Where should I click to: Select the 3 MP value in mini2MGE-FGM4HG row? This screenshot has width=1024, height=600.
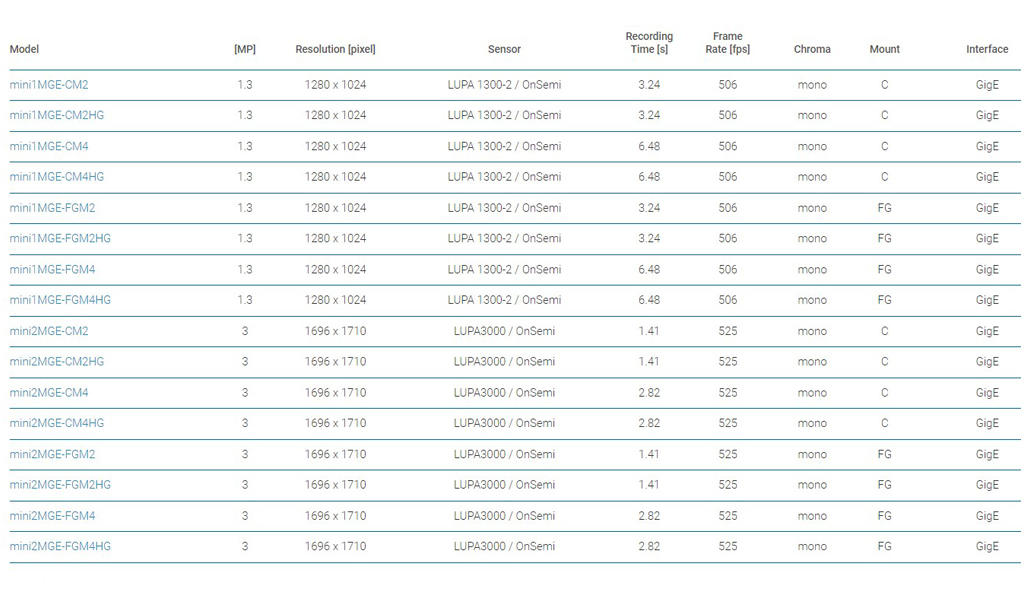point(245,546)
